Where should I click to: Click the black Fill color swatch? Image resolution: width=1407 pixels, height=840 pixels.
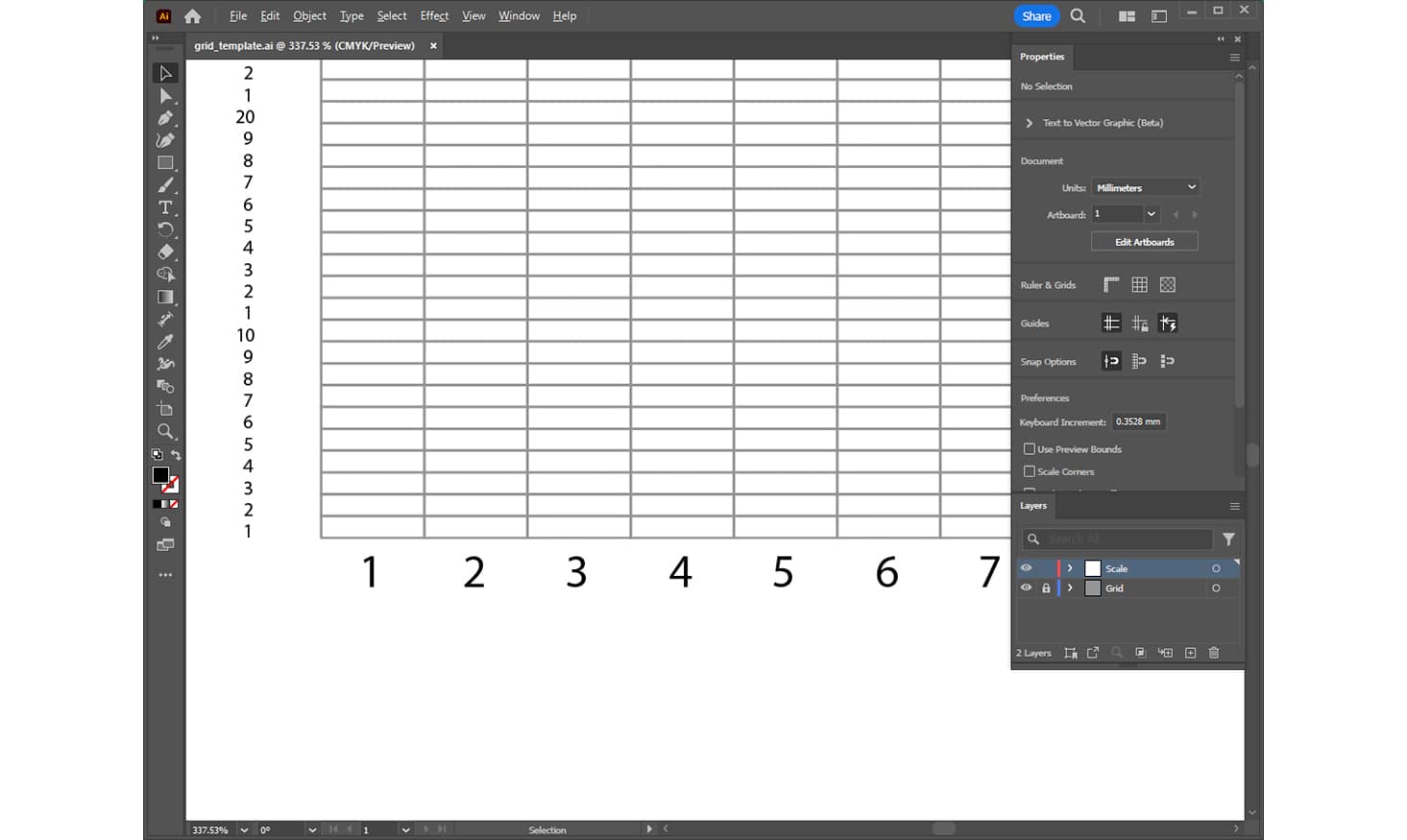160,475
